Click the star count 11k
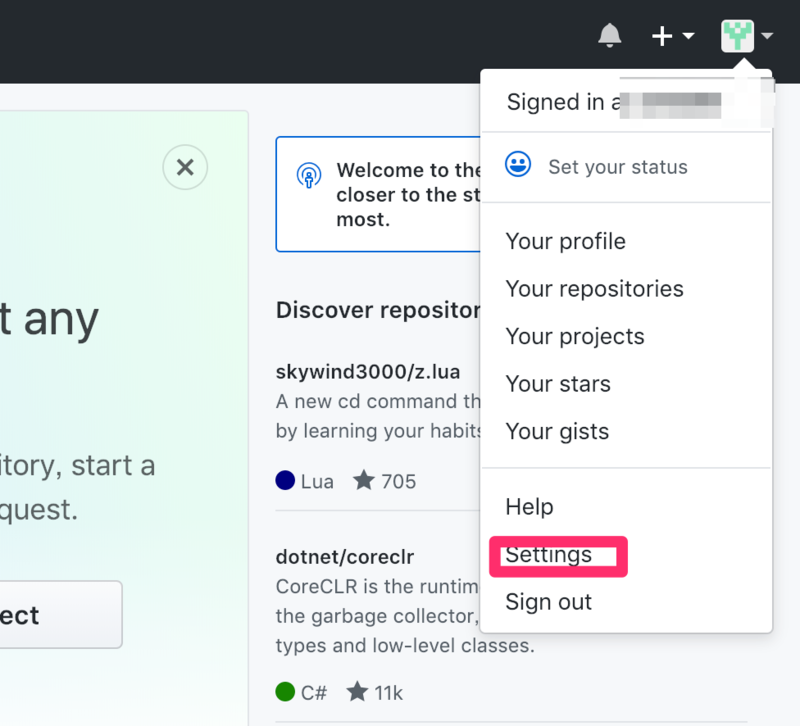800x726 pixels. [388, 693]
